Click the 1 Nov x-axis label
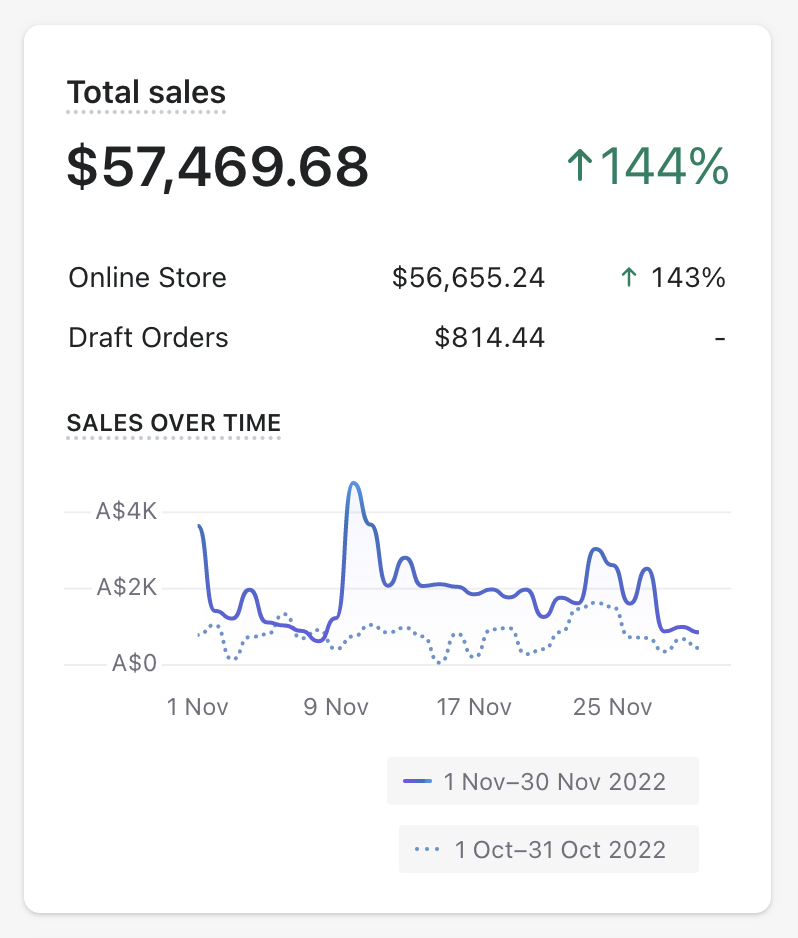This screenshot has width=798, height=938. 197,707
